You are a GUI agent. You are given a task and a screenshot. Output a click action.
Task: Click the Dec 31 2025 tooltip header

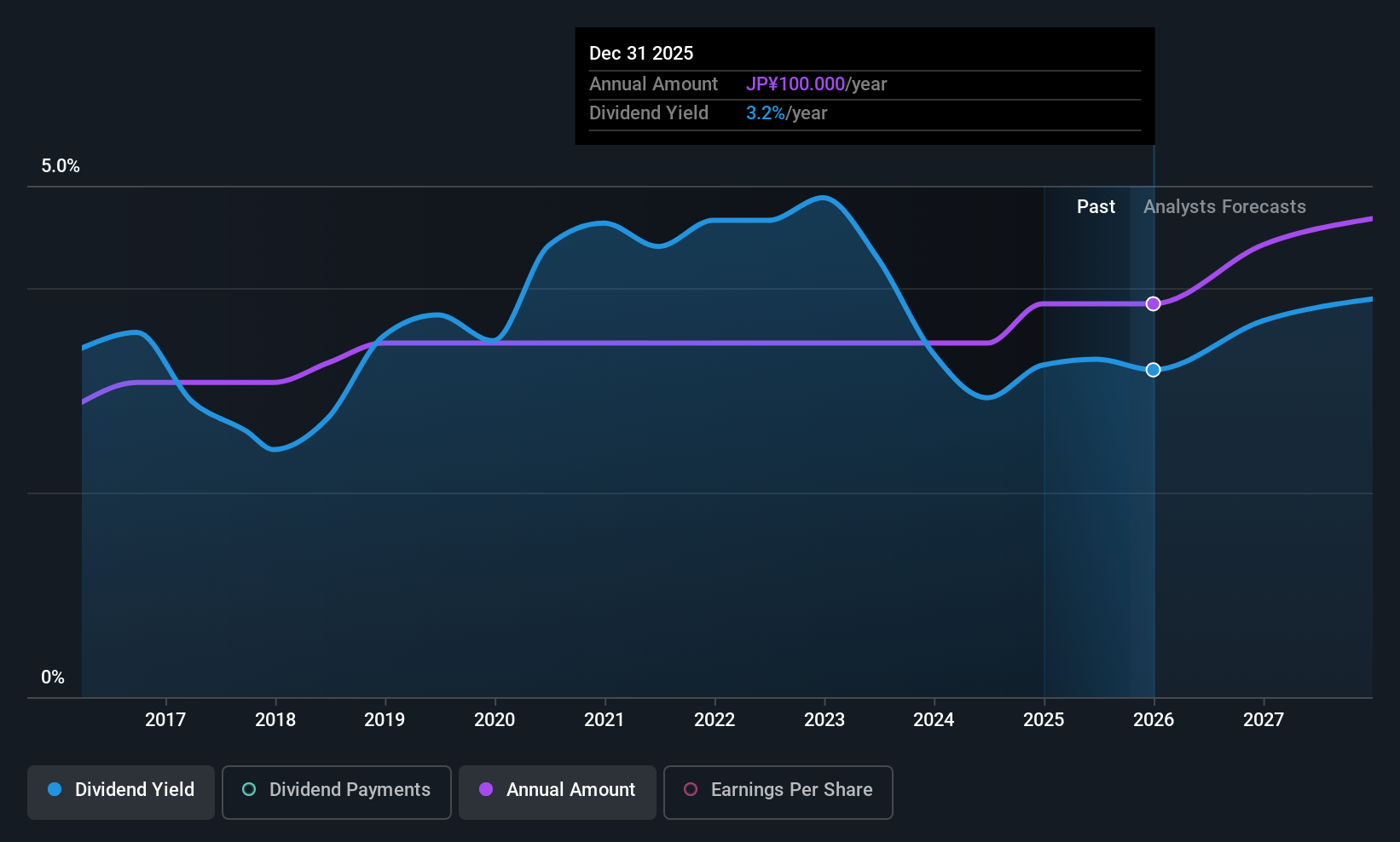pyautogui.click(x=641, y=54)
